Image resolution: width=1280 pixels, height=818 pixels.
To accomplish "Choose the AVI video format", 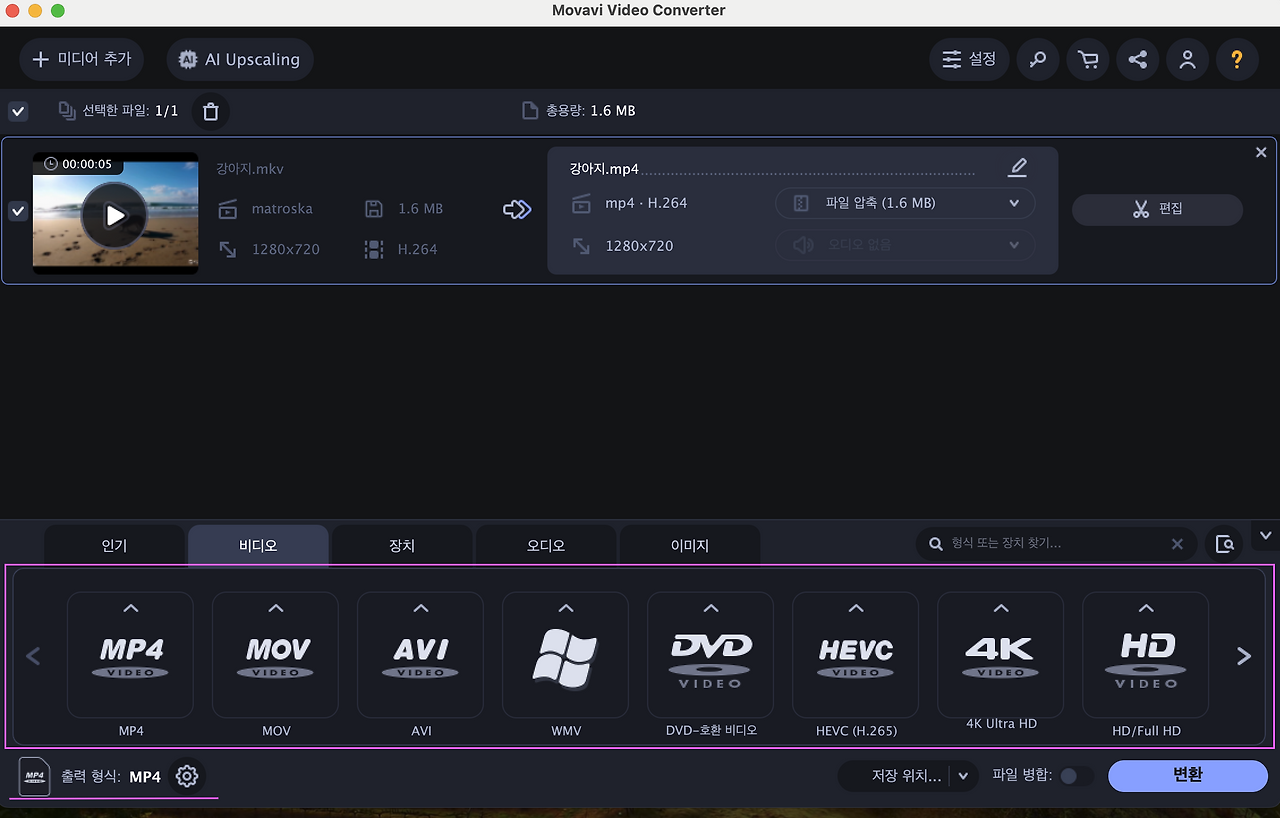I will (x=420, y=655).
